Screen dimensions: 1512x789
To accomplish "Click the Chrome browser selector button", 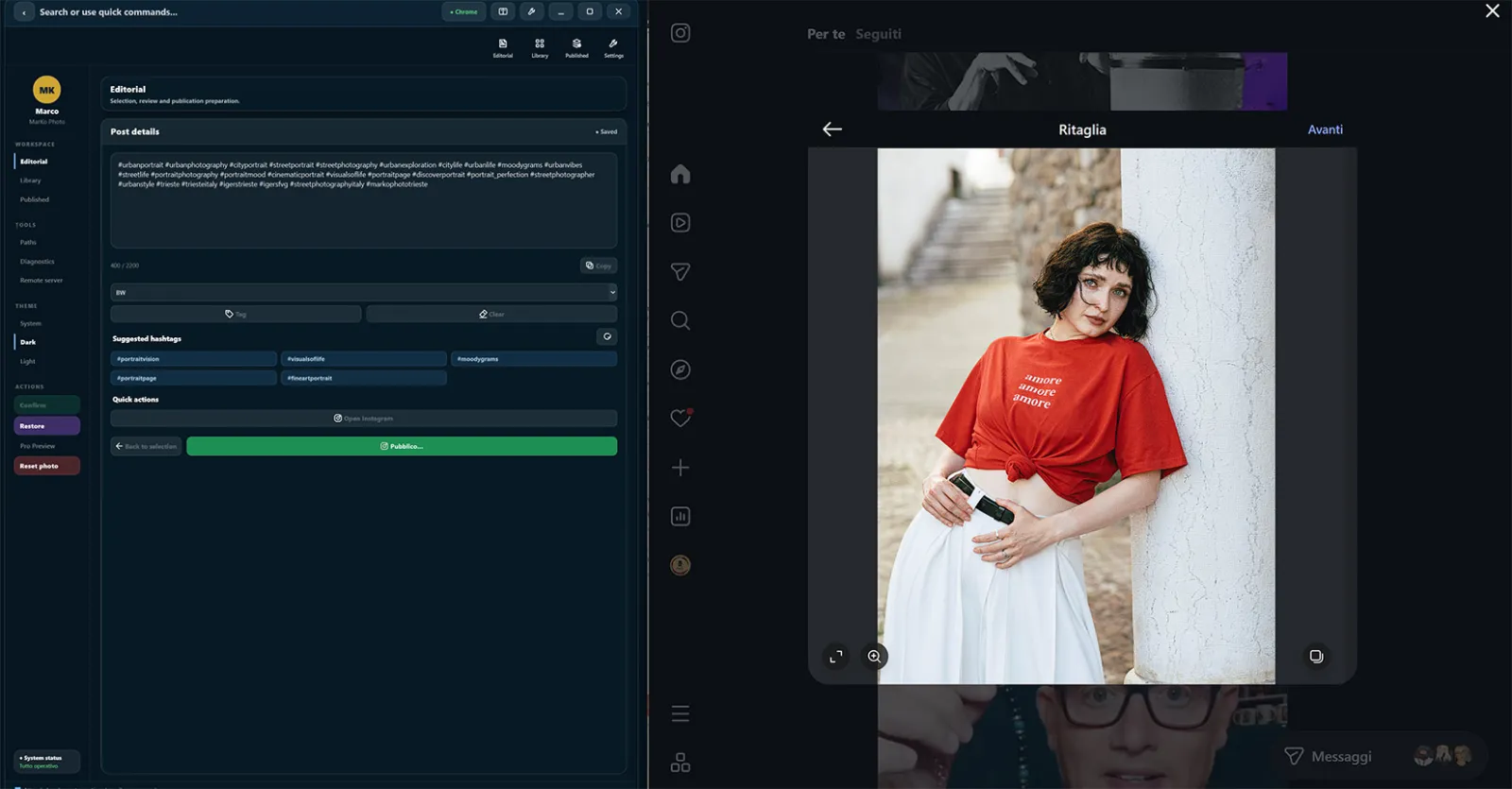I will tap(464, 12).
